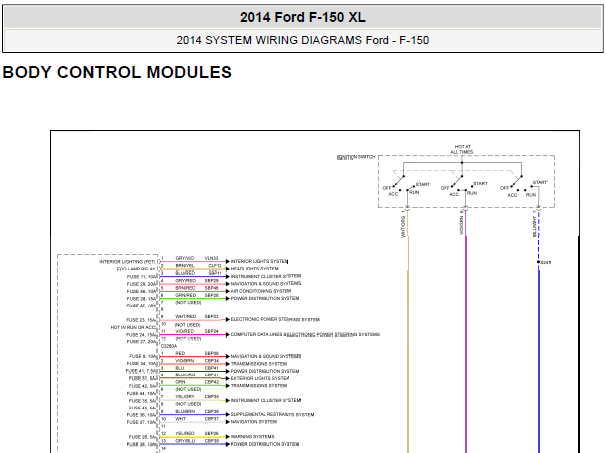Click 'POWER DISTRIBUTION SYSTEM' on the BLU wire
The image size is (606, 453).
tap(265, 371)
